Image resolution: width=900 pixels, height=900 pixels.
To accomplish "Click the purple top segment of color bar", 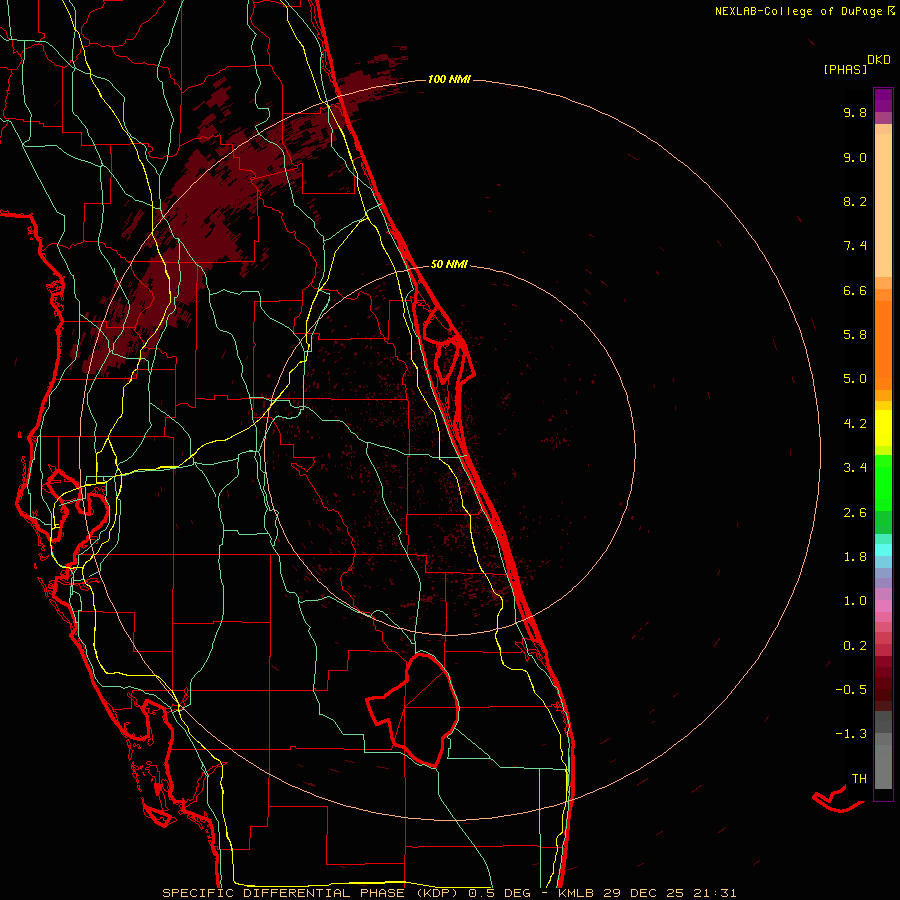I will click(883, 100).
